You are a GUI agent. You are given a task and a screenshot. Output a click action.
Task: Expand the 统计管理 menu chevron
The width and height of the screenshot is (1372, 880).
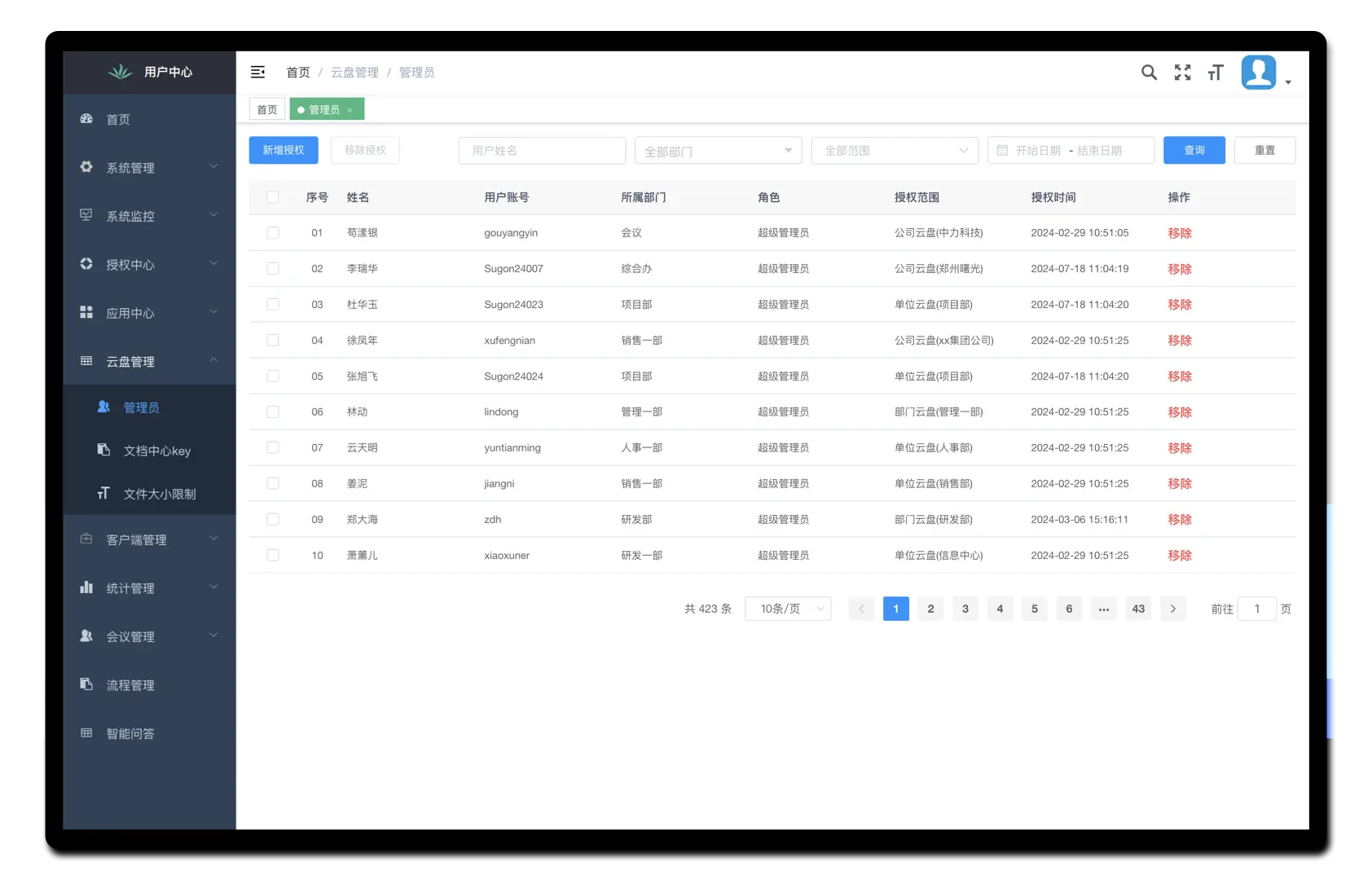213,587
